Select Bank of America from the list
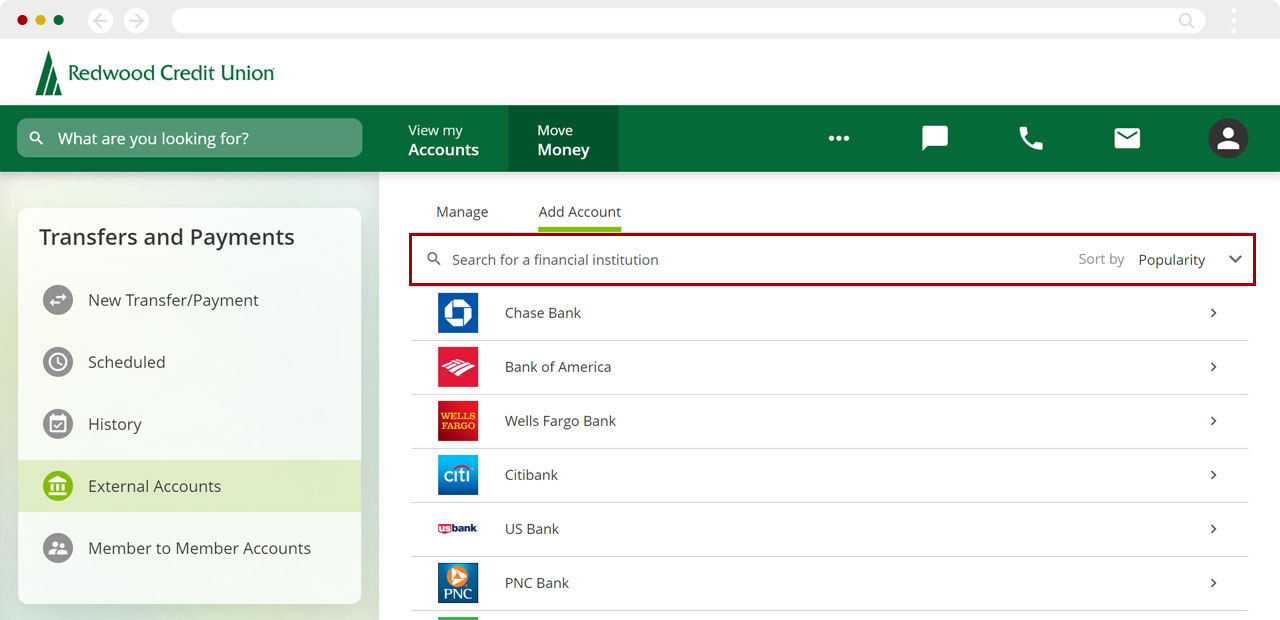1280x620 pixels. (x=829, y=367)
